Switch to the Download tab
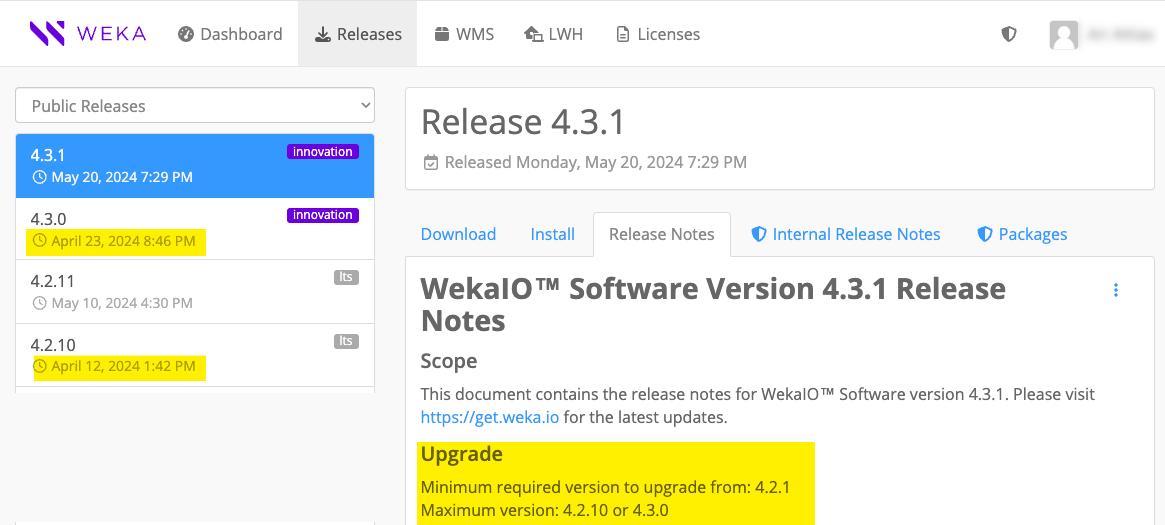Image resolution: width=1165 pixels, height=525 pixels. tap(458, 234)
